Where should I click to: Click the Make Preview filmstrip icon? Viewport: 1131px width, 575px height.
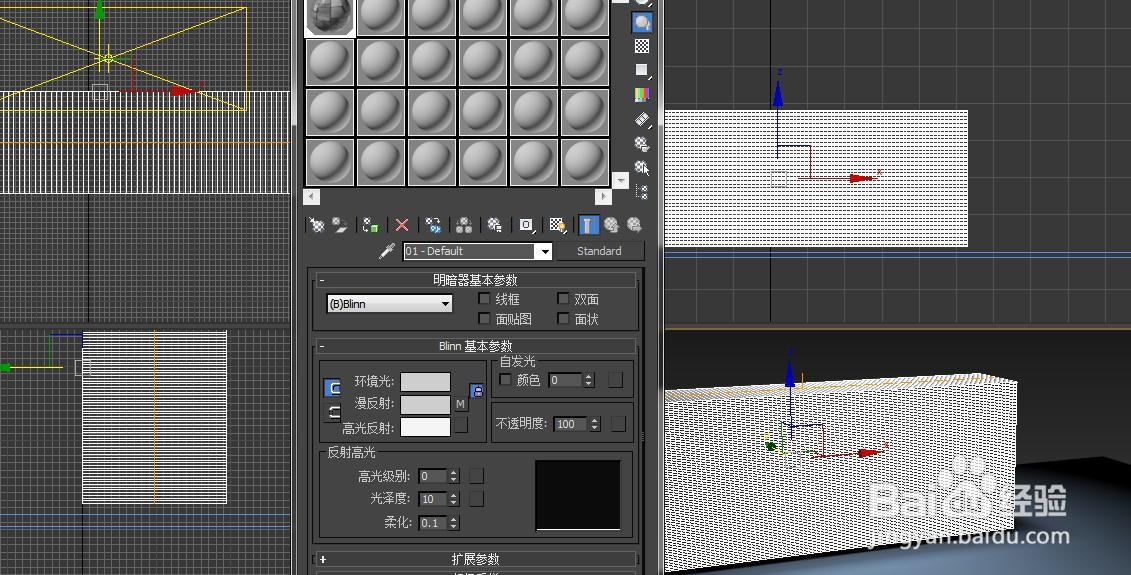click(641, 119)
